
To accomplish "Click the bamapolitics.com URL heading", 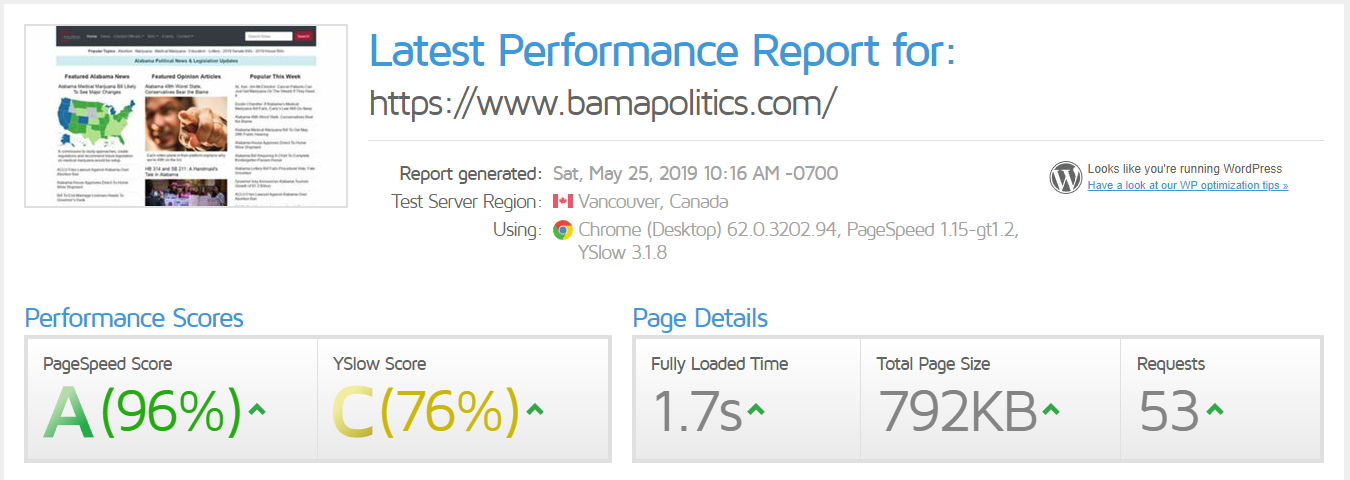I will click(x=602, y=102).
